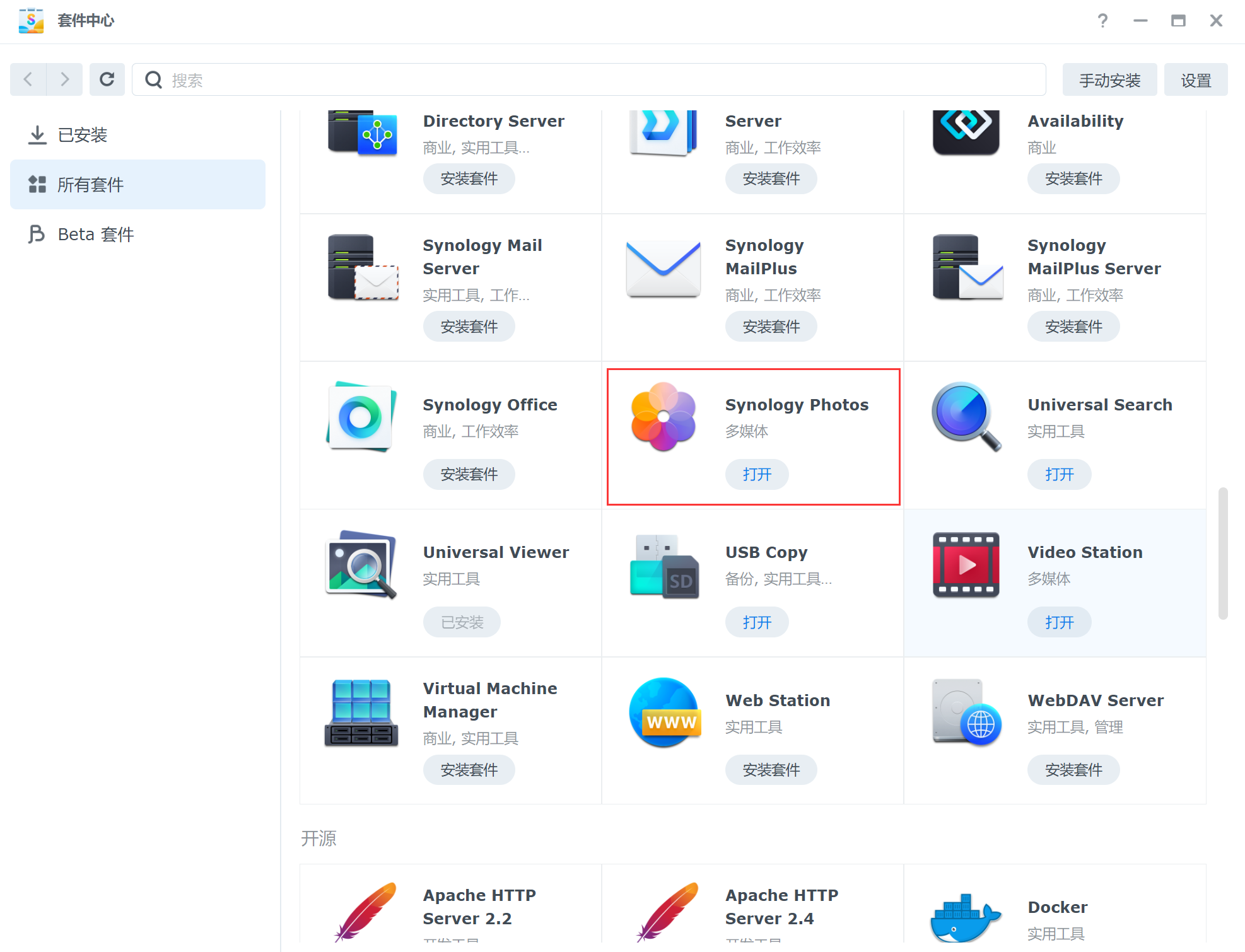Click the Synology Photos flower icon
This screenshot has width=1245, height=952.
coord(663,417)
